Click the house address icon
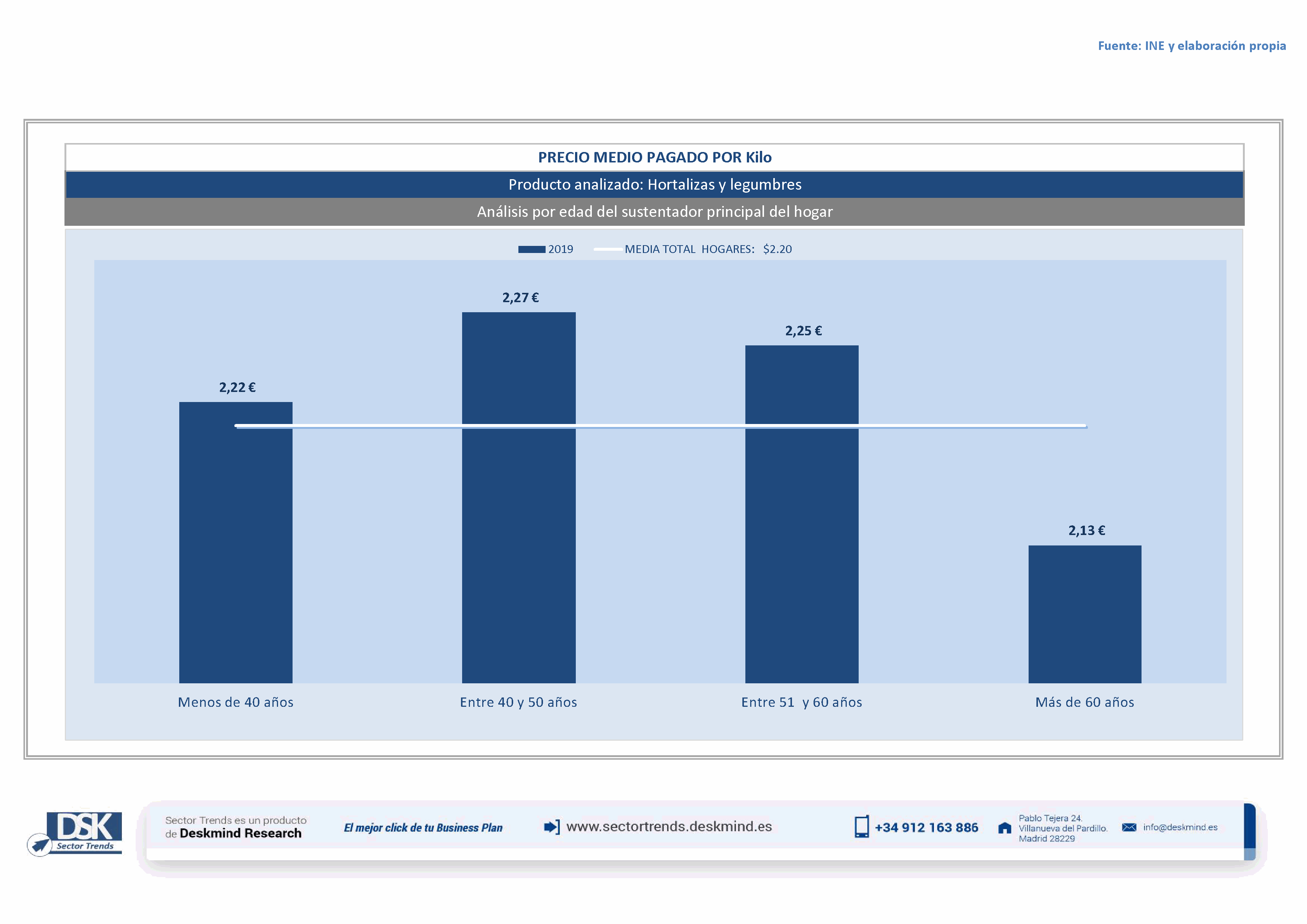The width and height of the screenshot is (1307, 924). [x=1005, y=828]
